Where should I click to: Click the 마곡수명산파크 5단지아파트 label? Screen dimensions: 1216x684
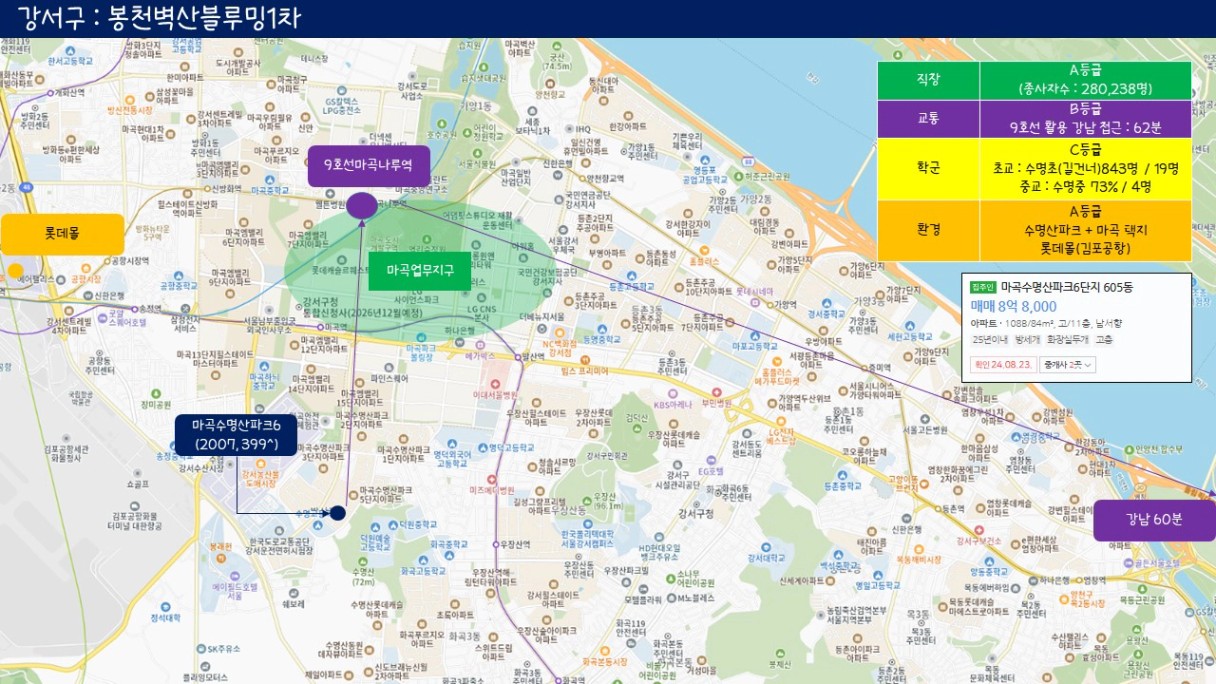[385, 494]
